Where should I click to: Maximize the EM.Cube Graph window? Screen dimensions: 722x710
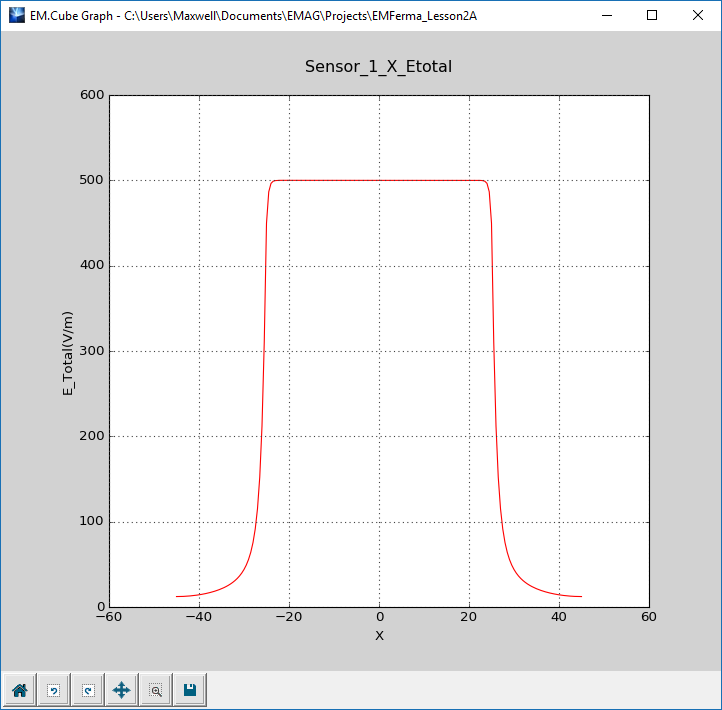click(652, 16)
